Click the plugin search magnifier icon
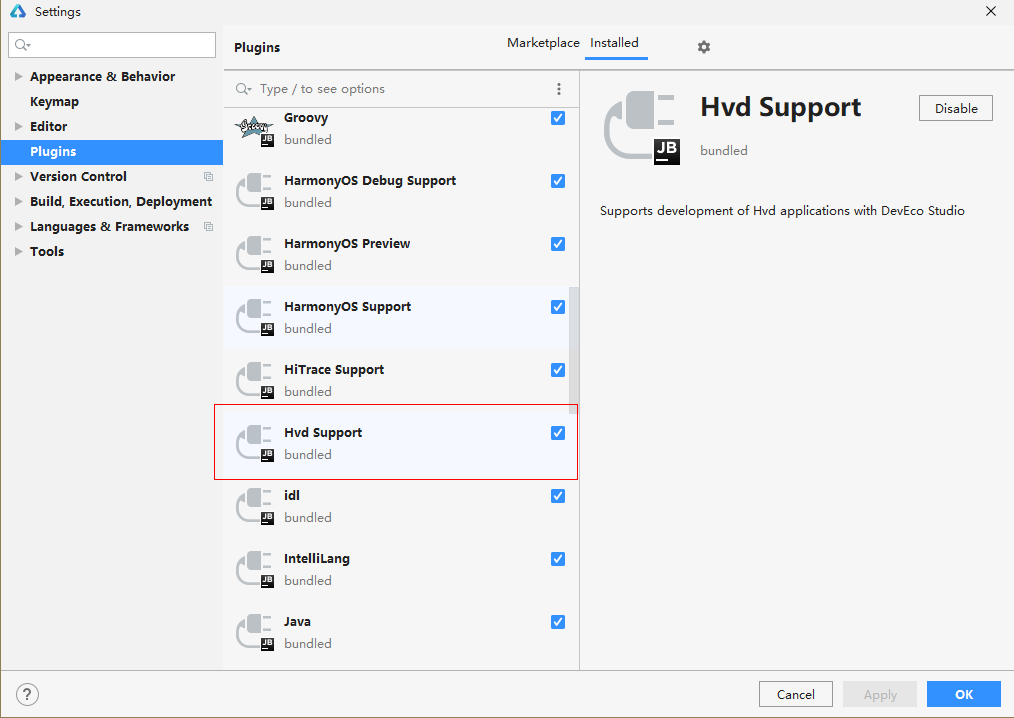The height and width of the screenshot is (718, 1014). coord(243,89)
